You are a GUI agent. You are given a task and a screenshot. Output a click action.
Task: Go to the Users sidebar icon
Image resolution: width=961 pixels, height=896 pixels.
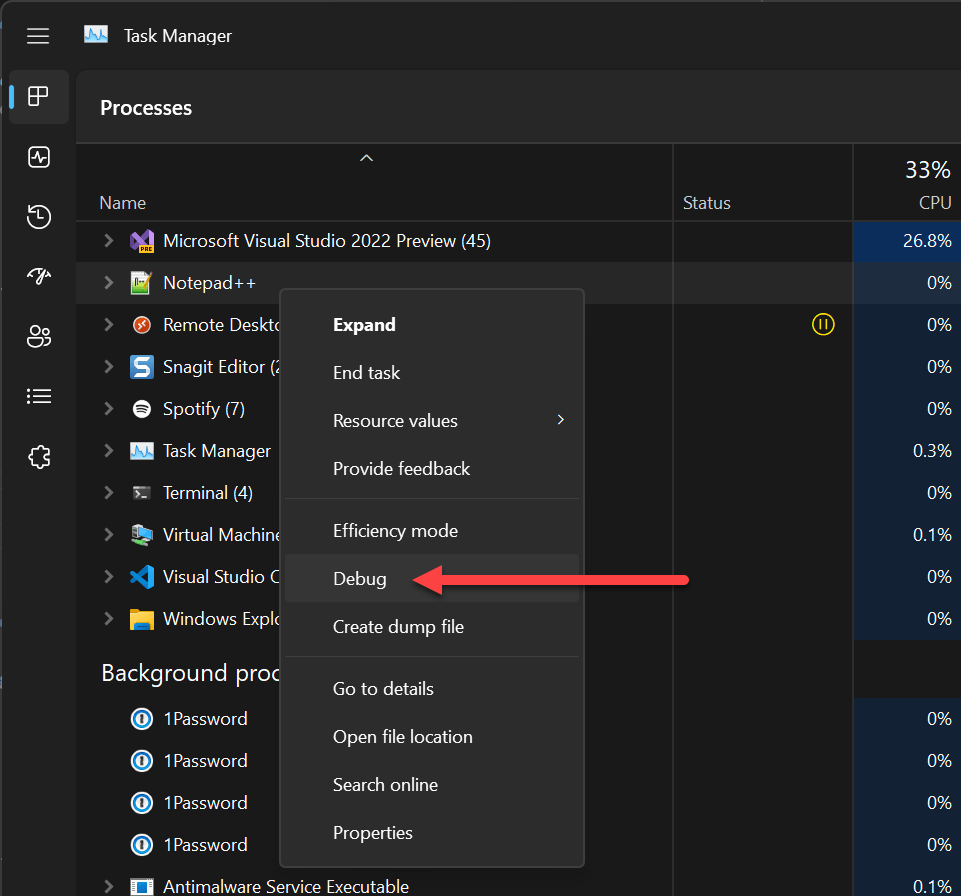(x=39, y=337)
